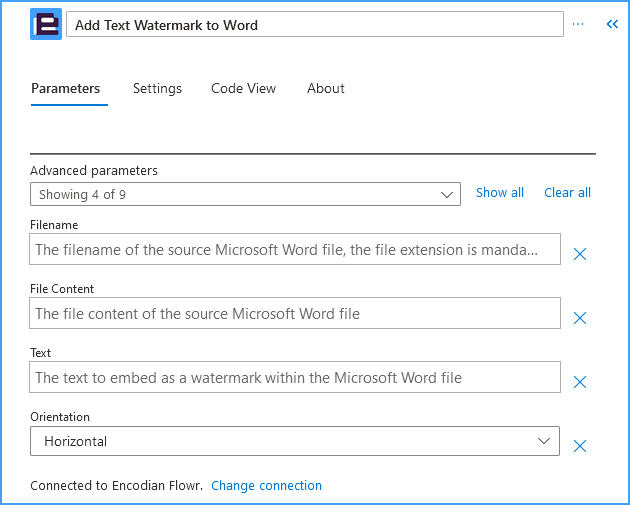
Task: Click the Show all link
Action: 500,193
